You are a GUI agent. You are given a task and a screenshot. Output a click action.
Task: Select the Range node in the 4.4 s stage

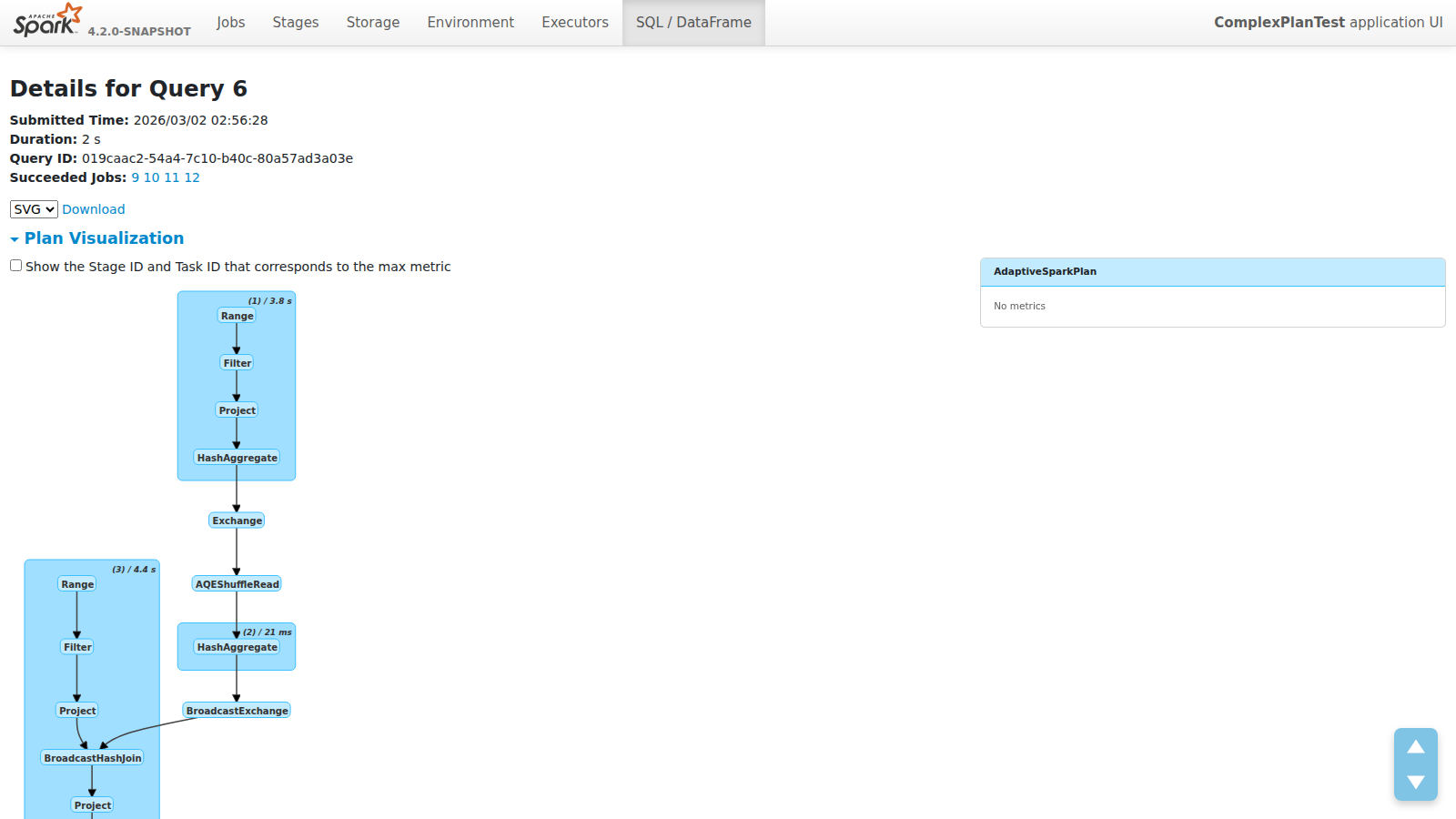click(76, 583)
